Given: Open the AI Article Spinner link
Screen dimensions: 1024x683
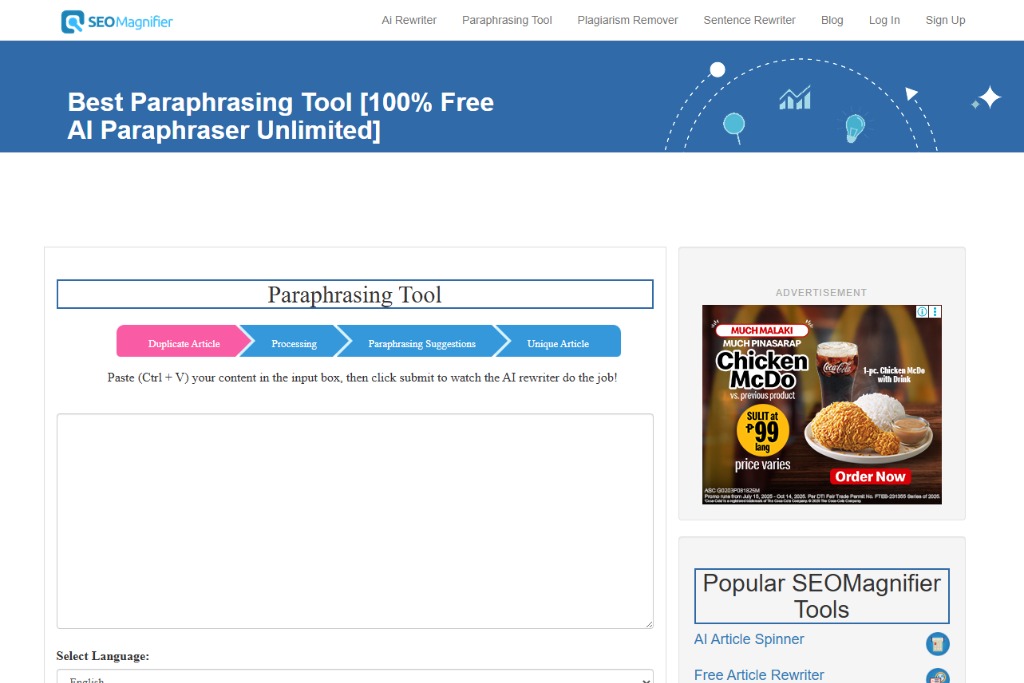Looking at the screenshot, I should point(749,639).
